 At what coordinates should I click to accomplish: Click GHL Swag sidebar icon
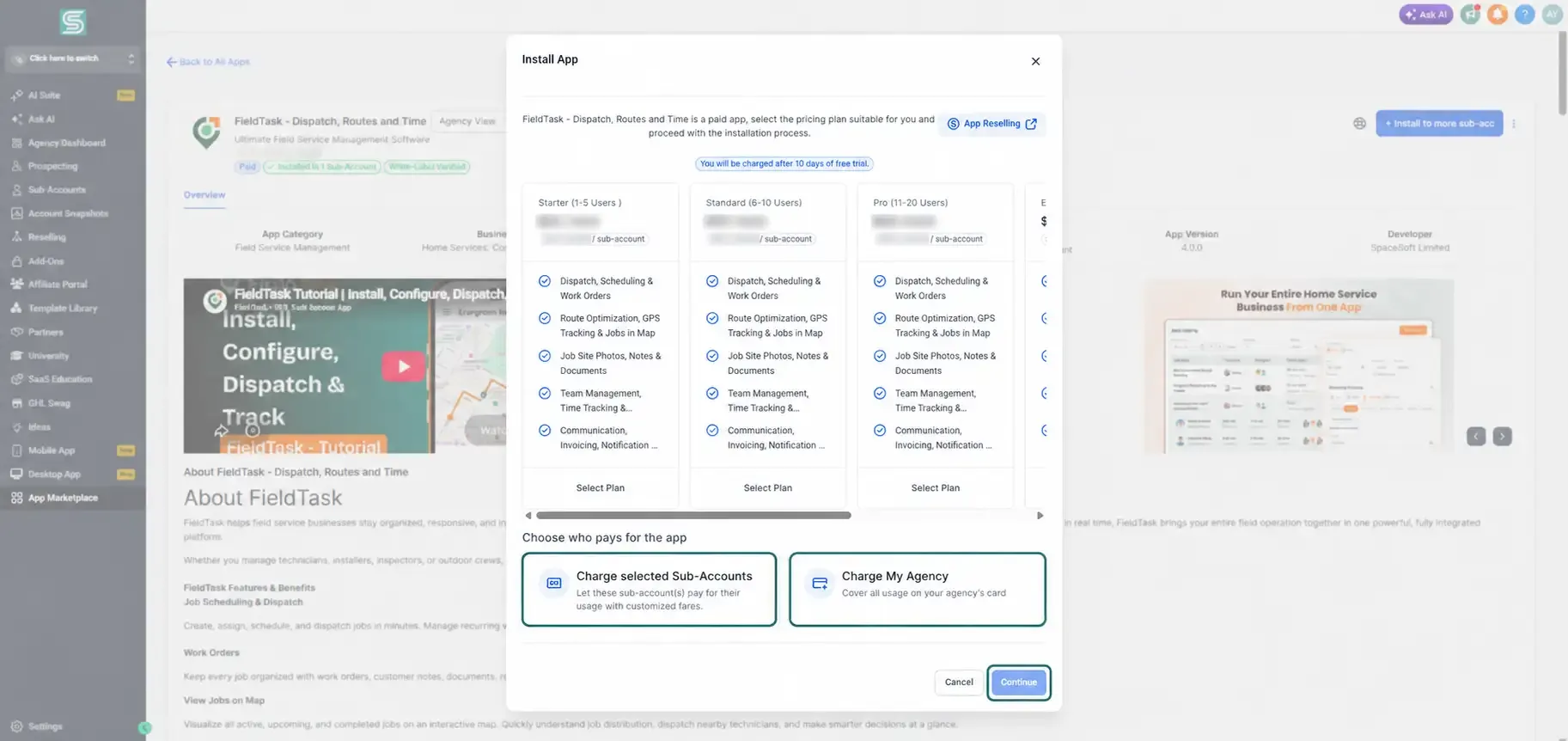pyautogui.click(x=16, y=403)
